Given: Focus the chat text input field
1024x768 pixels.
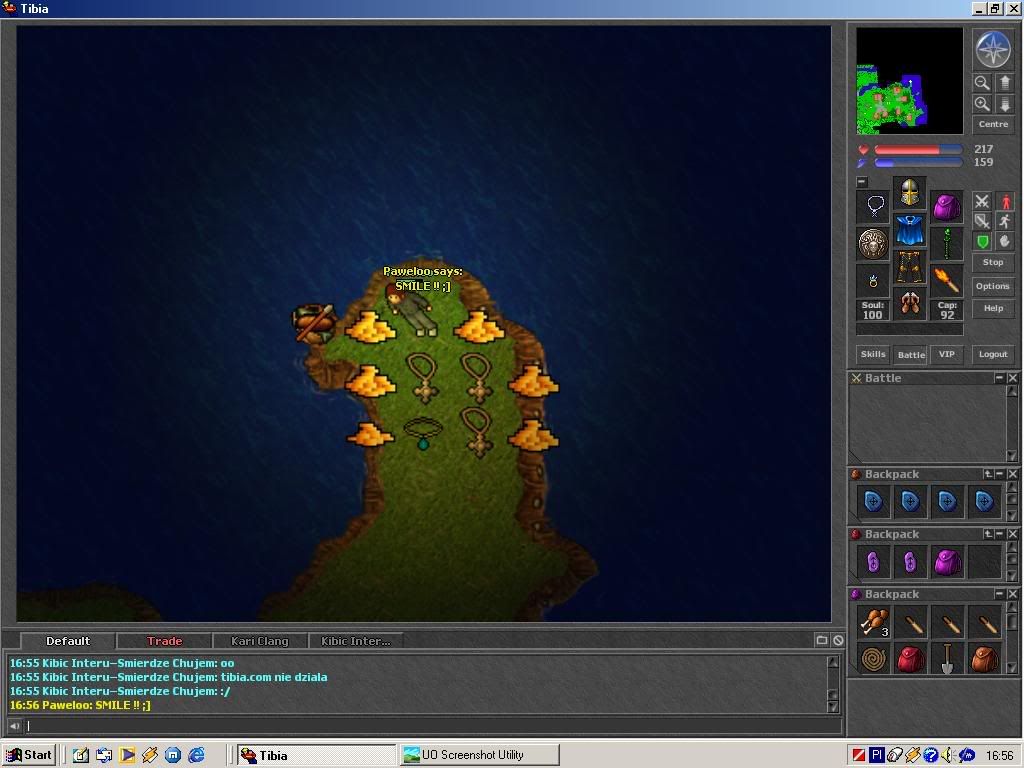Looking at the screenshot, I should point(431,726).
